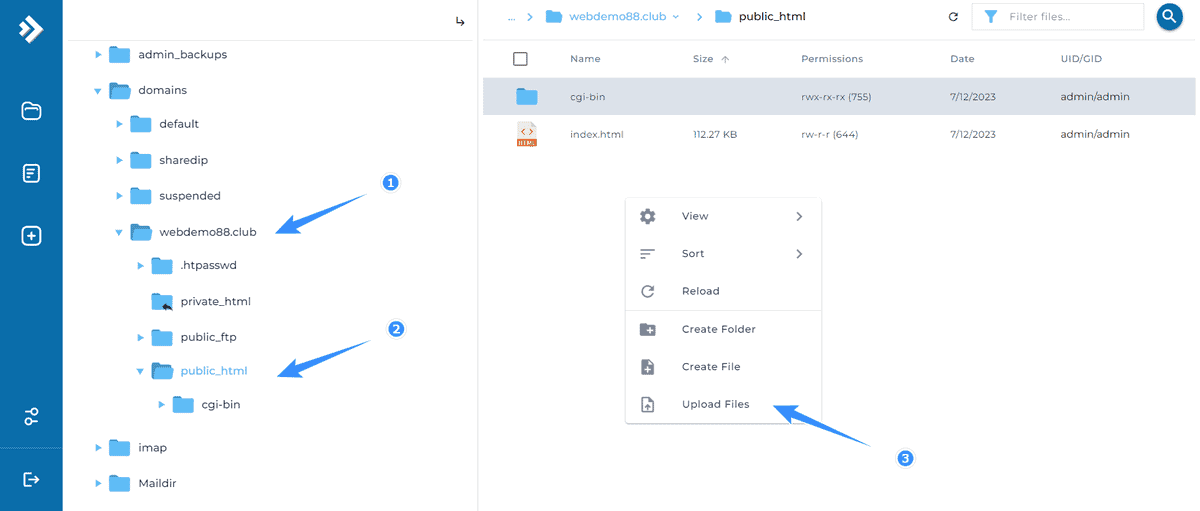Expand the public_ftp folder node
The height and width of the screenshot is (511, 1200).
click(x=140, y=337)
